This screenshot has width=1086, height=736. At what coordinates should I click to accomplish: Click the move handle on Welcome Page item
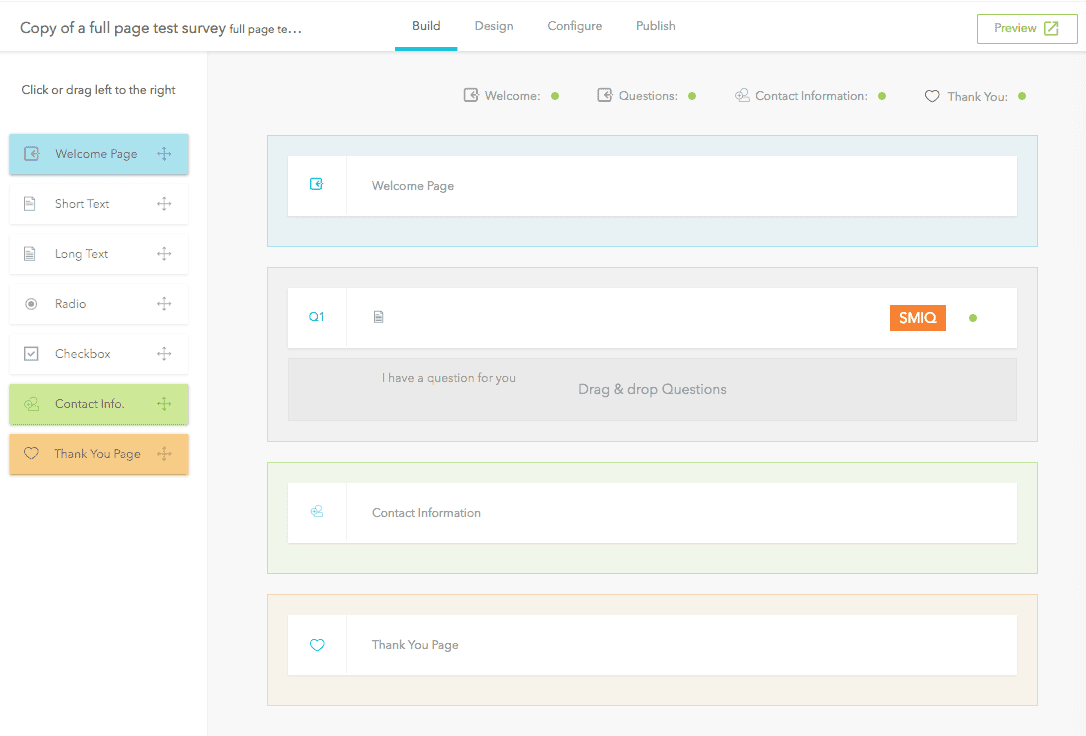tap(165, 154)
